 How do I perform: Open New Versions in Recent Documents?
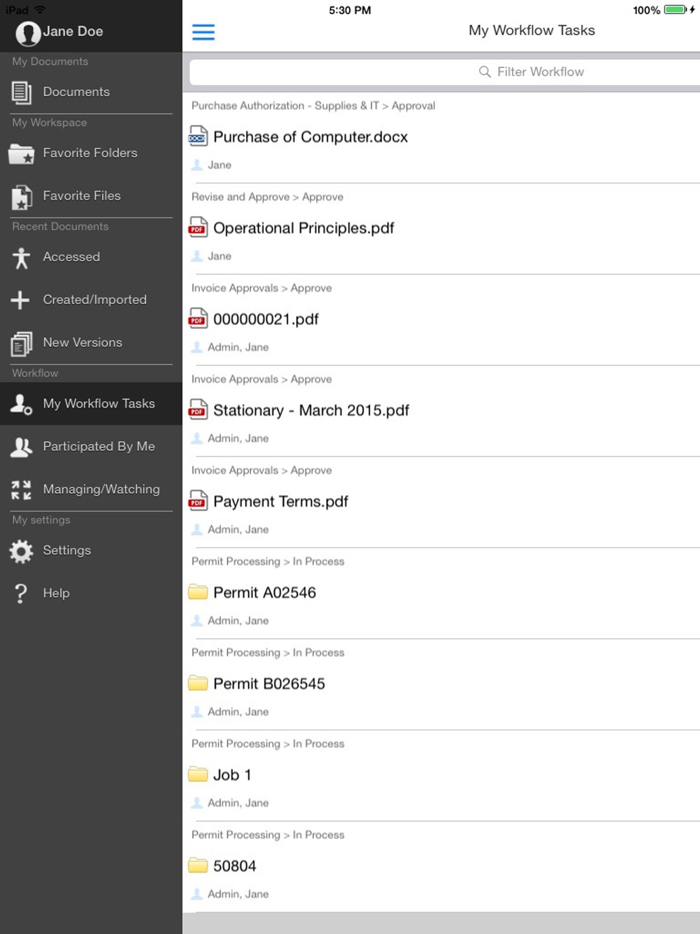point(21,342)
